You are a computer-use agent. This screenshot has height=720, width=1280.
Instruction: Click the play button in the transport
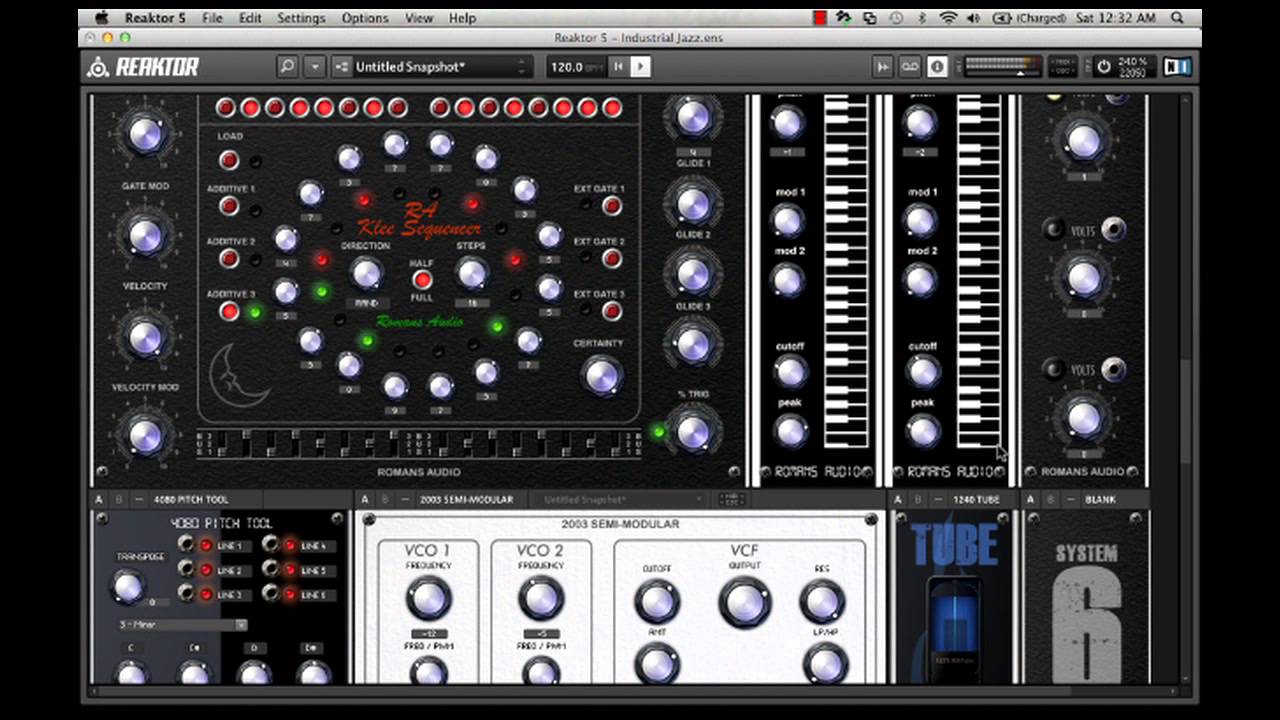[x=640, y=66]
